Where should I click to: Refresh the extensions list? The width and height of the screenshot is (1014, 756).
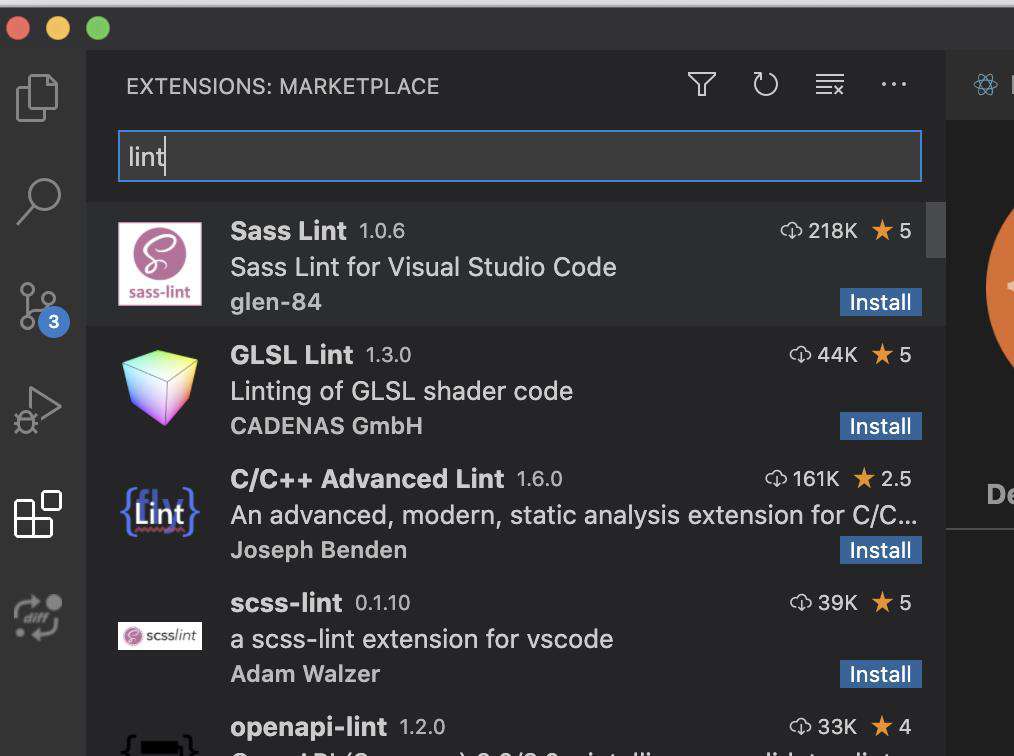pos(765,84)
